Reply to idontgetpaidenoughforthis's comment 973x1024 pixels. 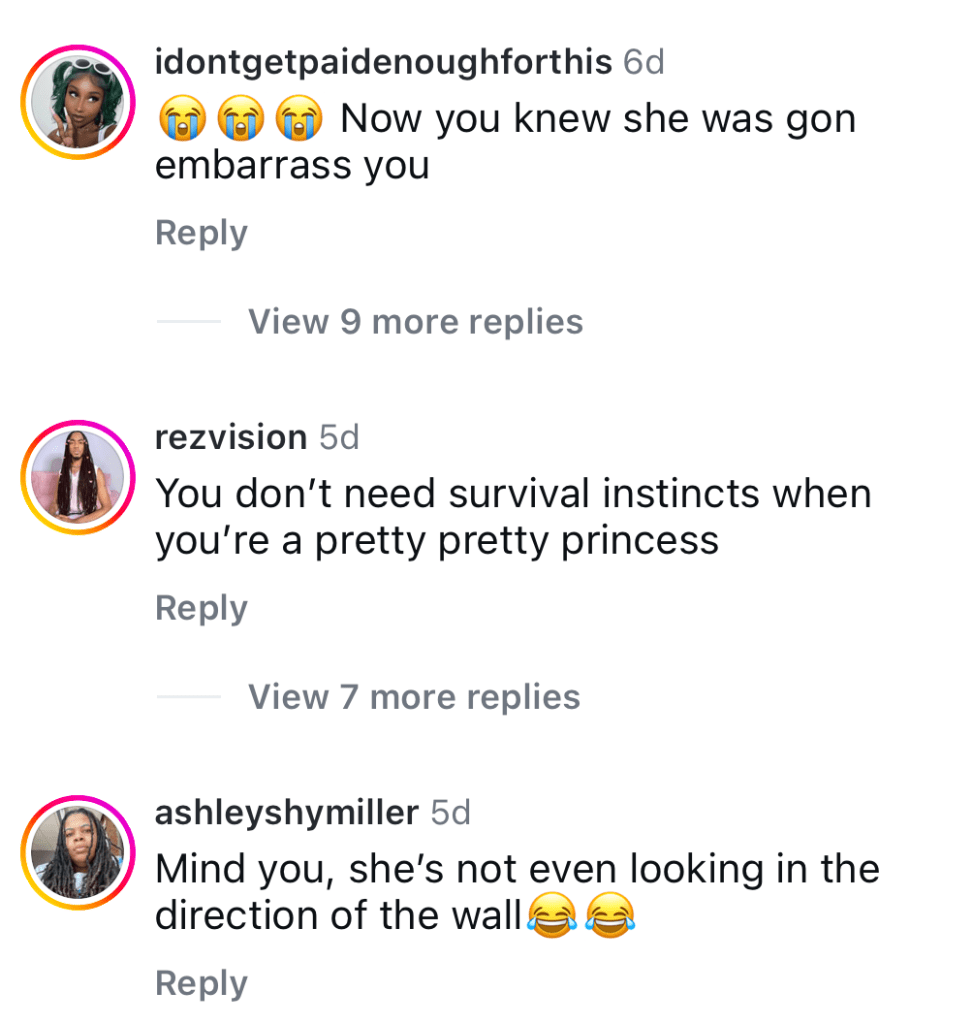(201, 233)
